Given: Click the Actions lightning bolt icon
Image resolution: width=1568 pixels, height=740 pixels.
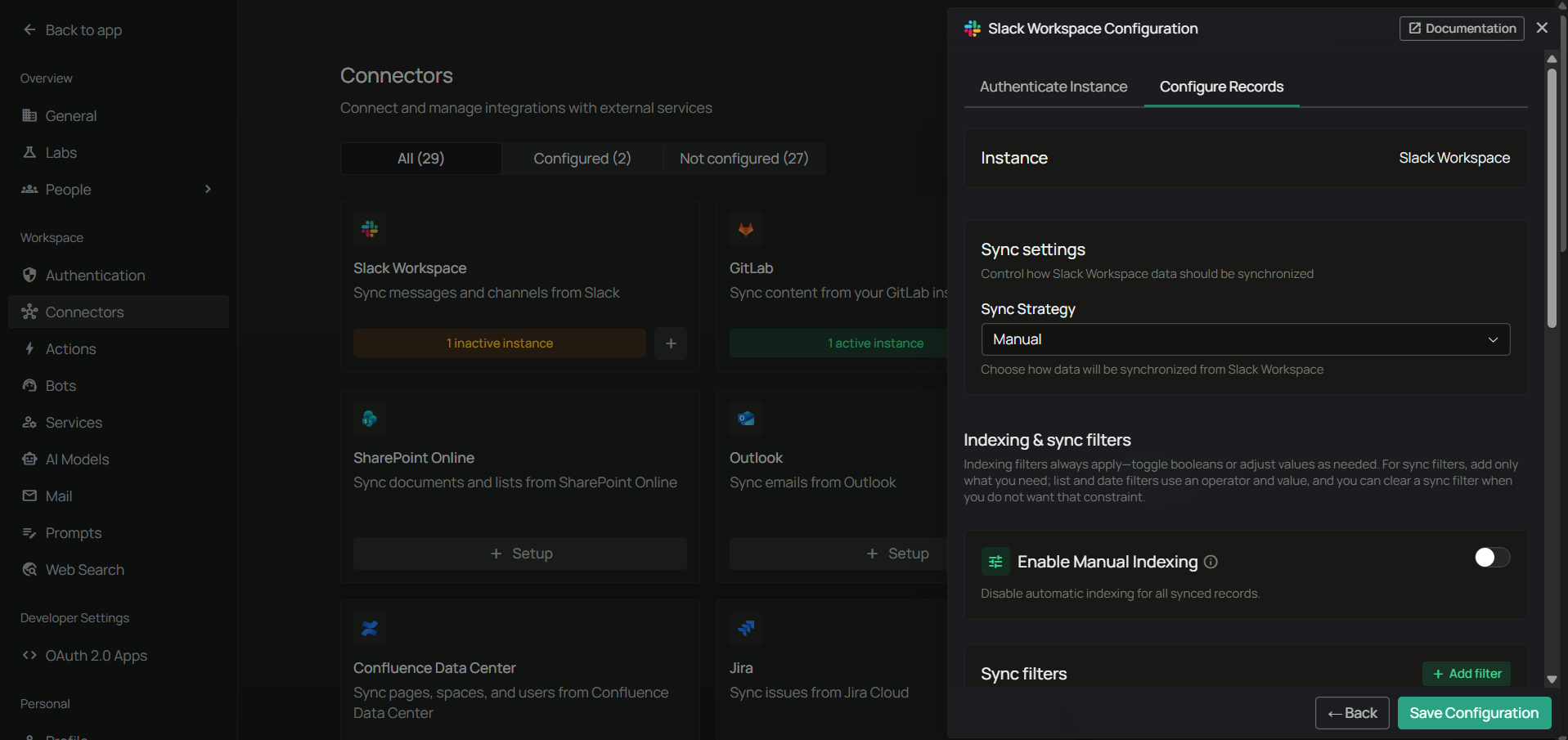Looking at the screenshot, I should [29, 348].
